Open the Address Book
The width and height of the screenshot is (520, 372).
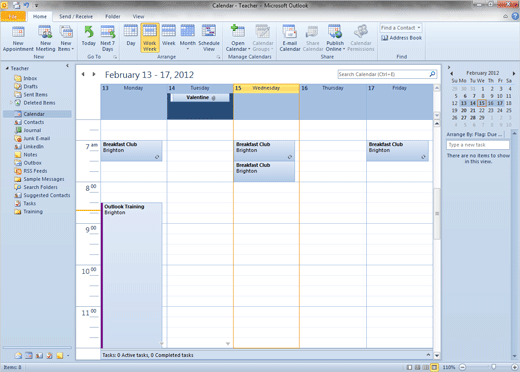click(402, 38)
